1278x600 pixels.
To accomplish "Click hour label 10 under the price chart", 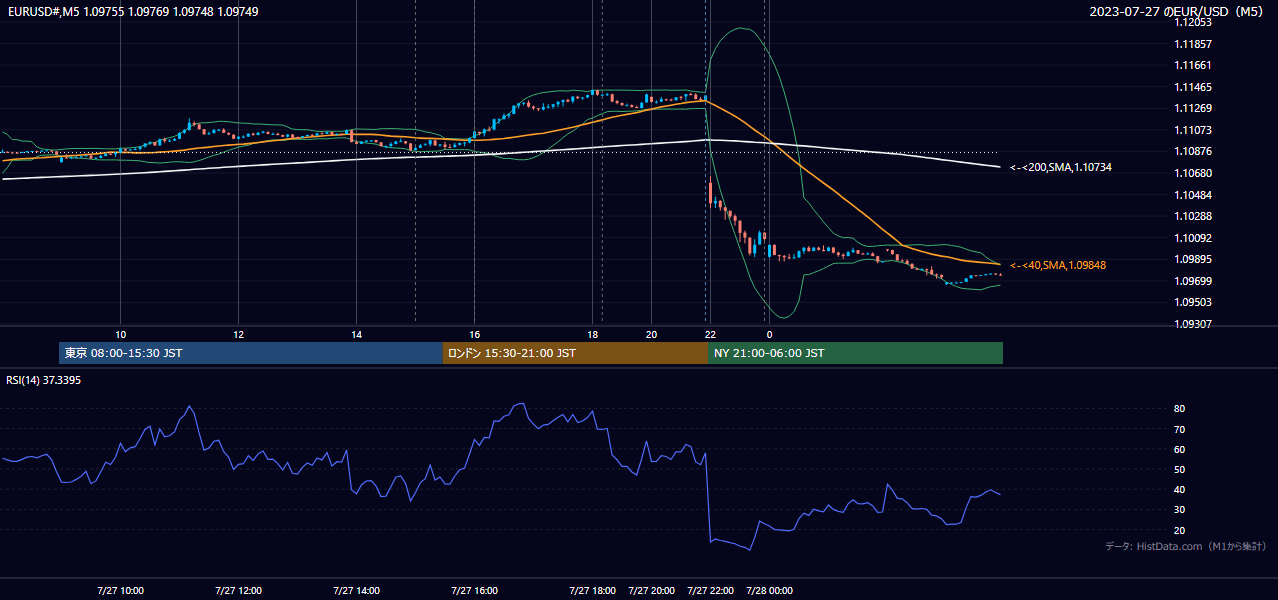I will coord(120,334).
